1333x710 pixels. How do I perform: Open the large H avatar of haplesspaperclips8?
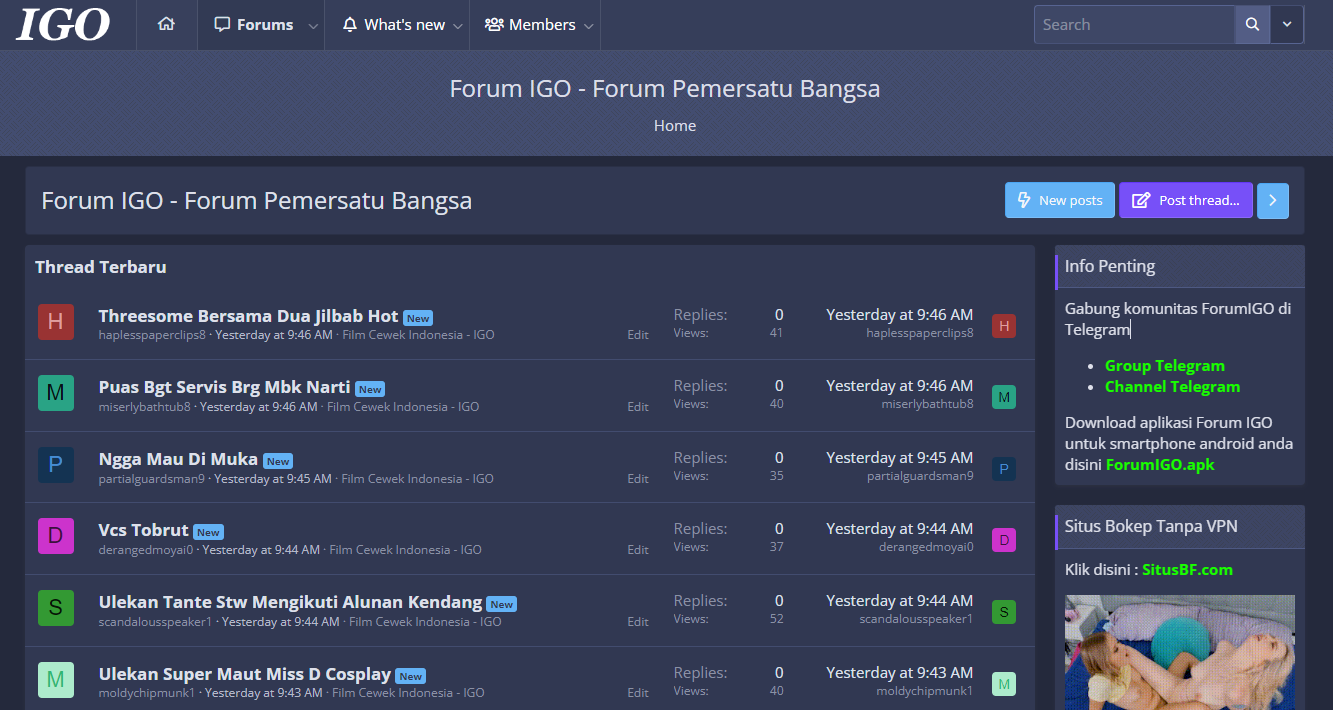56,322
